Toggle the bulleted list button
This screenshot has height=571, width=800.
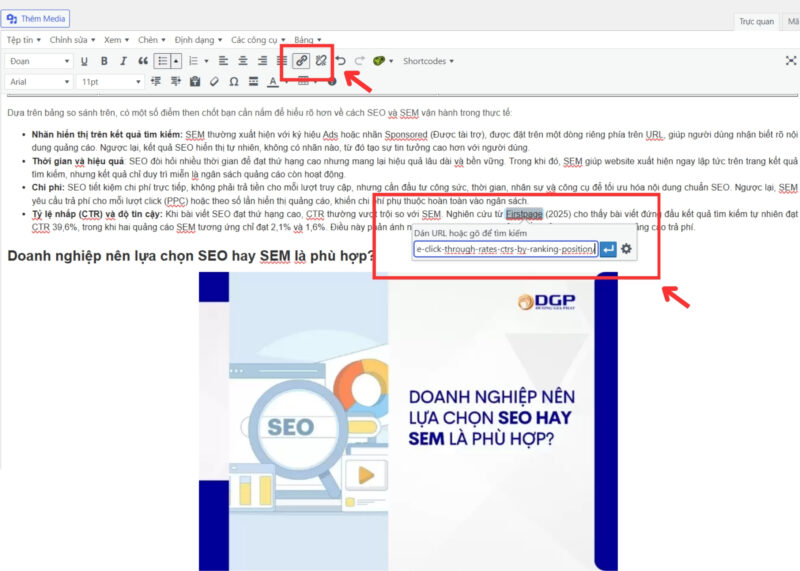click(x=162, y=61)
